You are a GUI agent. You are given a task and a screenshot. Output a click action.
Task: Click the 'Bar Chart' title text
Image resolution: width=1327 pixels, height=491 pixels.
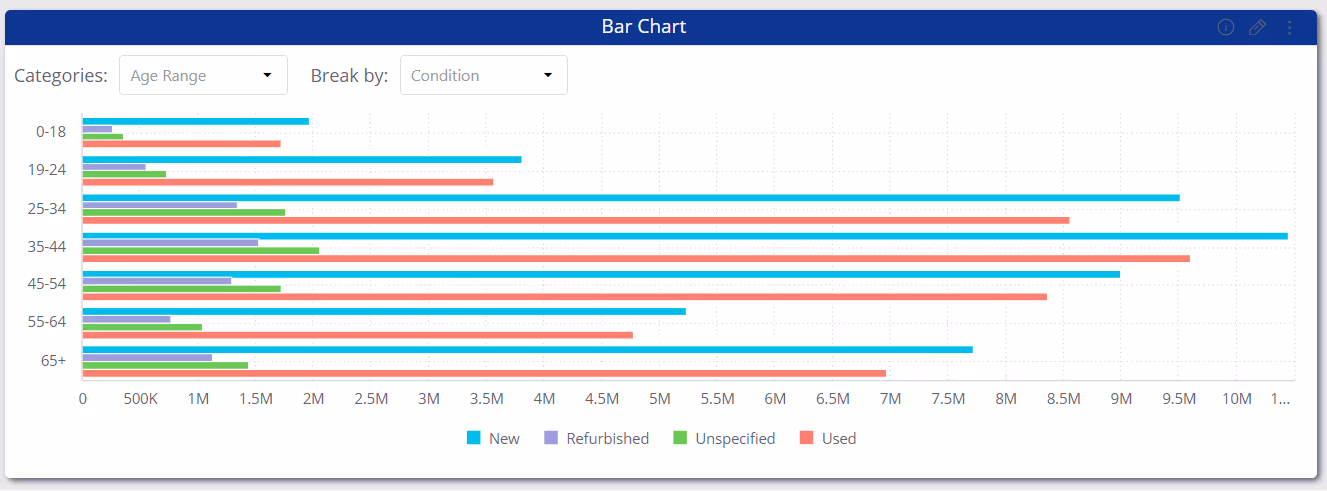[x=644, y=27]
